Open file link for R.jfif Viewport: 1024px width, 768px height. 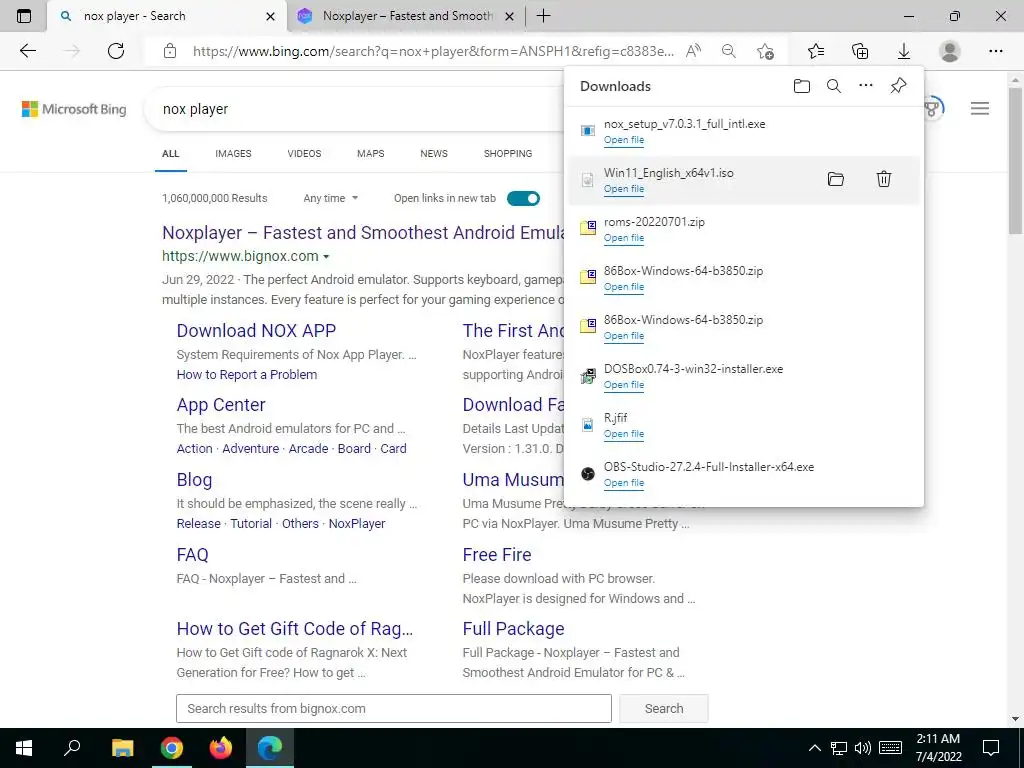point(624,434)
